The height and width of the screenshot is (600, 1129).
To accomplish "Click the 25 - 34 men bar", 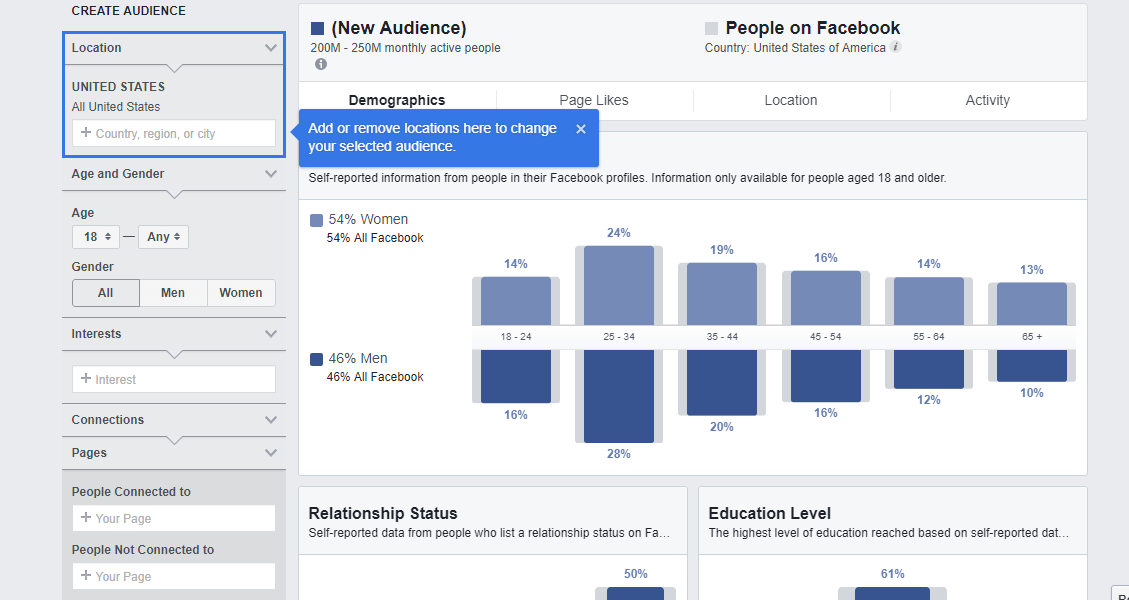I will point(619,396).
